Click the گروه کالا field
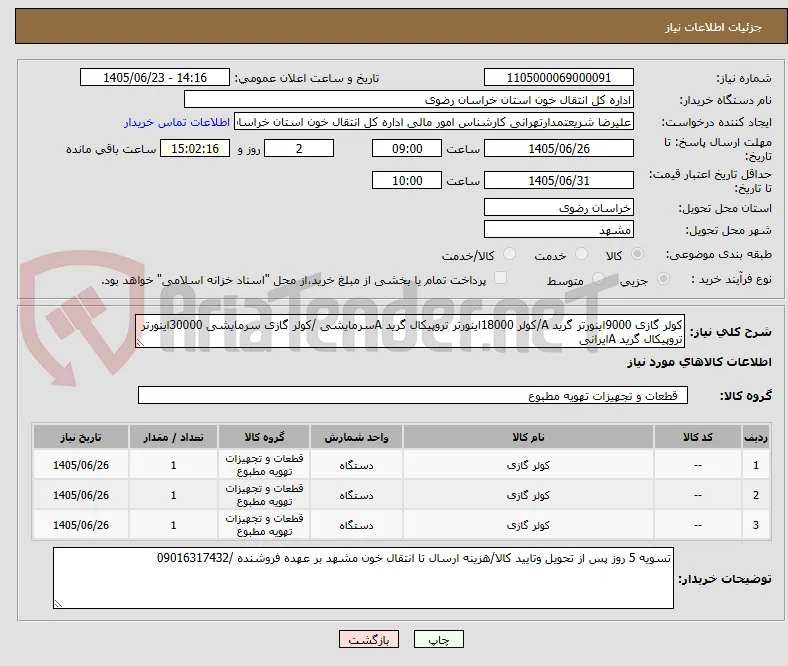788x666 pixels. 413,395
